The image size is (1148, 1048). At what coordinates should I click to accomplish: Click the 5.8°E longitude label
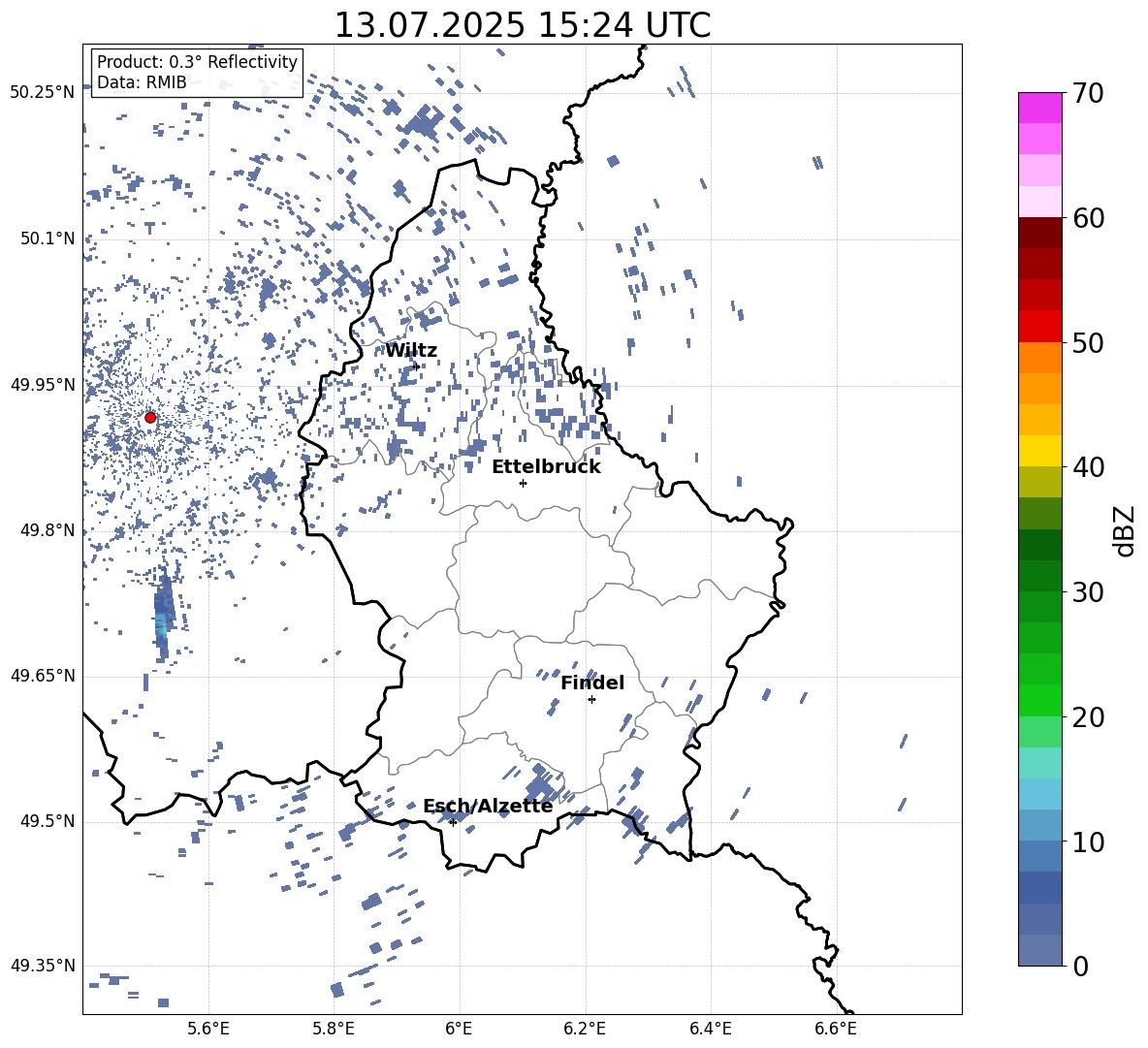334,1030
